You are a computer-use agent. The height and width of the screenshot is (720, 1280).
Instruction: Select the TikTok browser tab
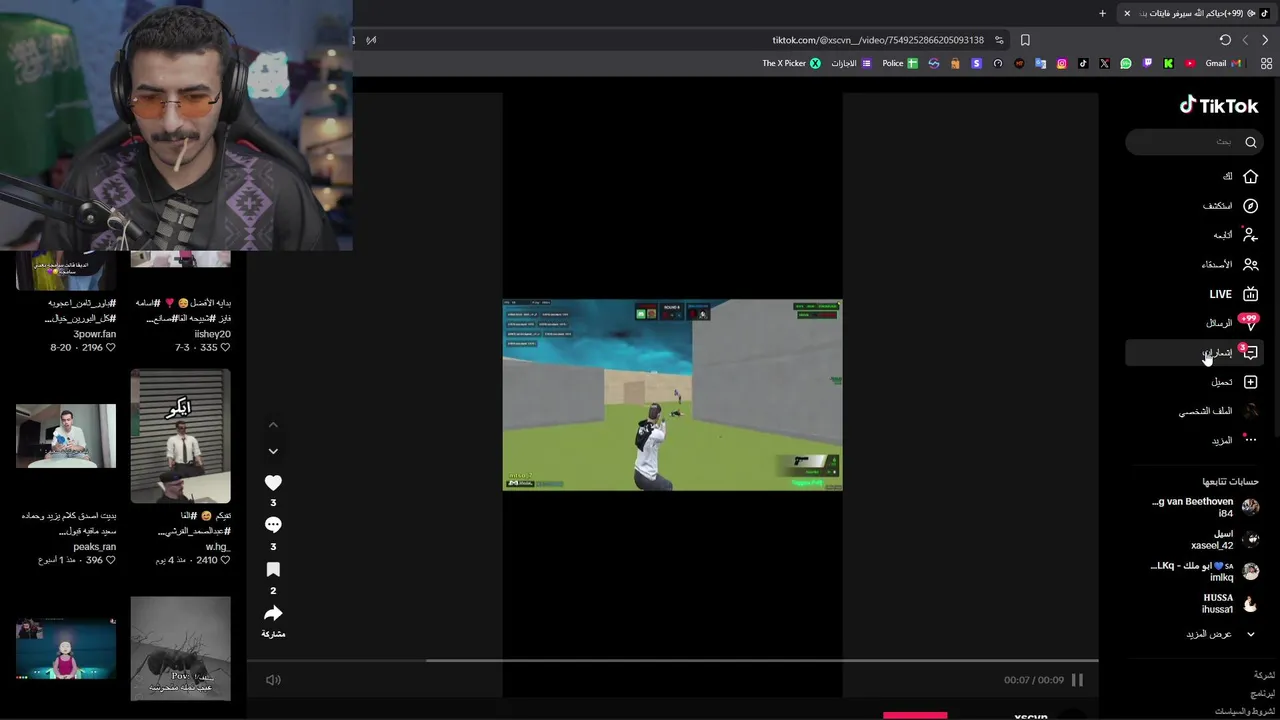pos(1197,13)
